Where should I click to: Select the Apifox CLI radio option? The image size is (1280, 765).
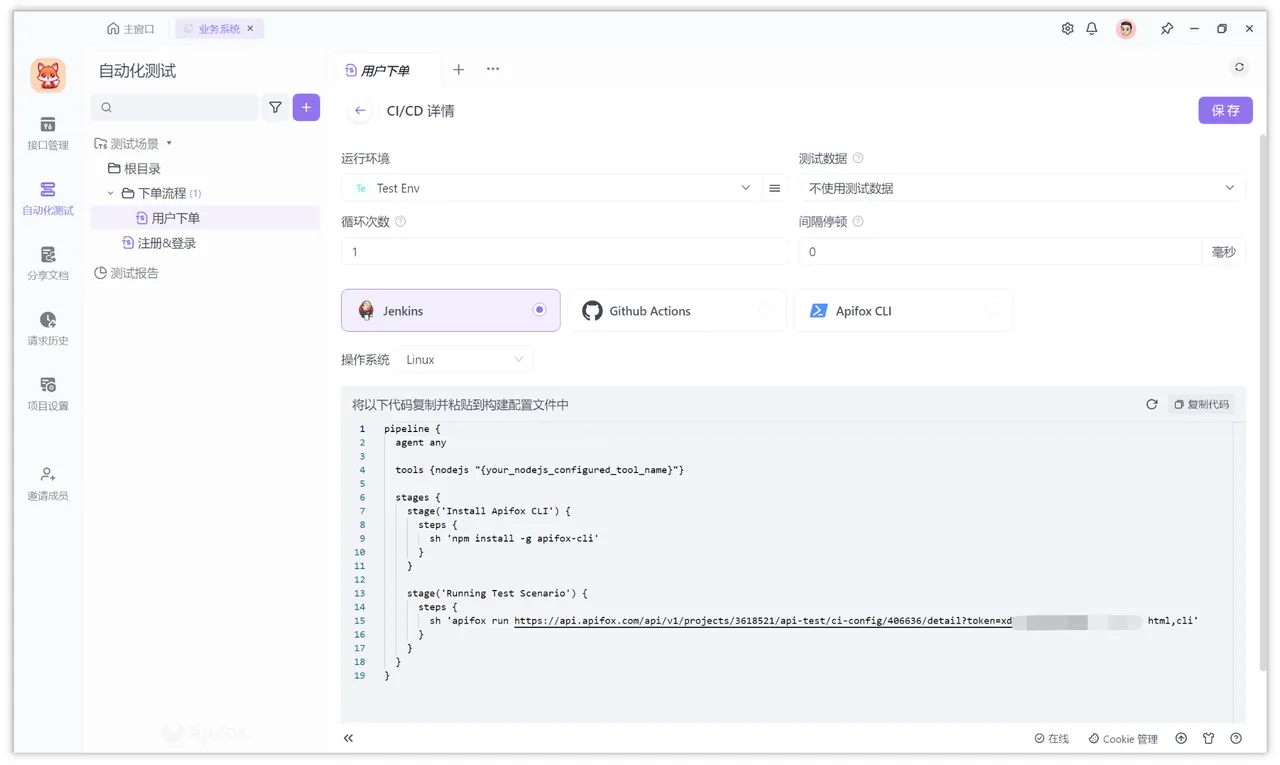point(992,310)
